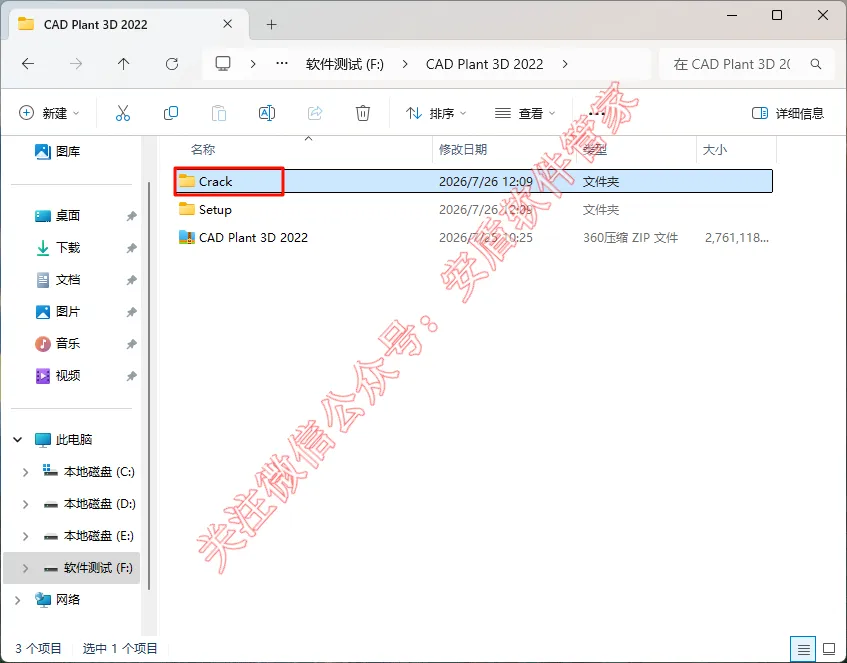Open the 查看 view dropdown

tap(525, 113)
